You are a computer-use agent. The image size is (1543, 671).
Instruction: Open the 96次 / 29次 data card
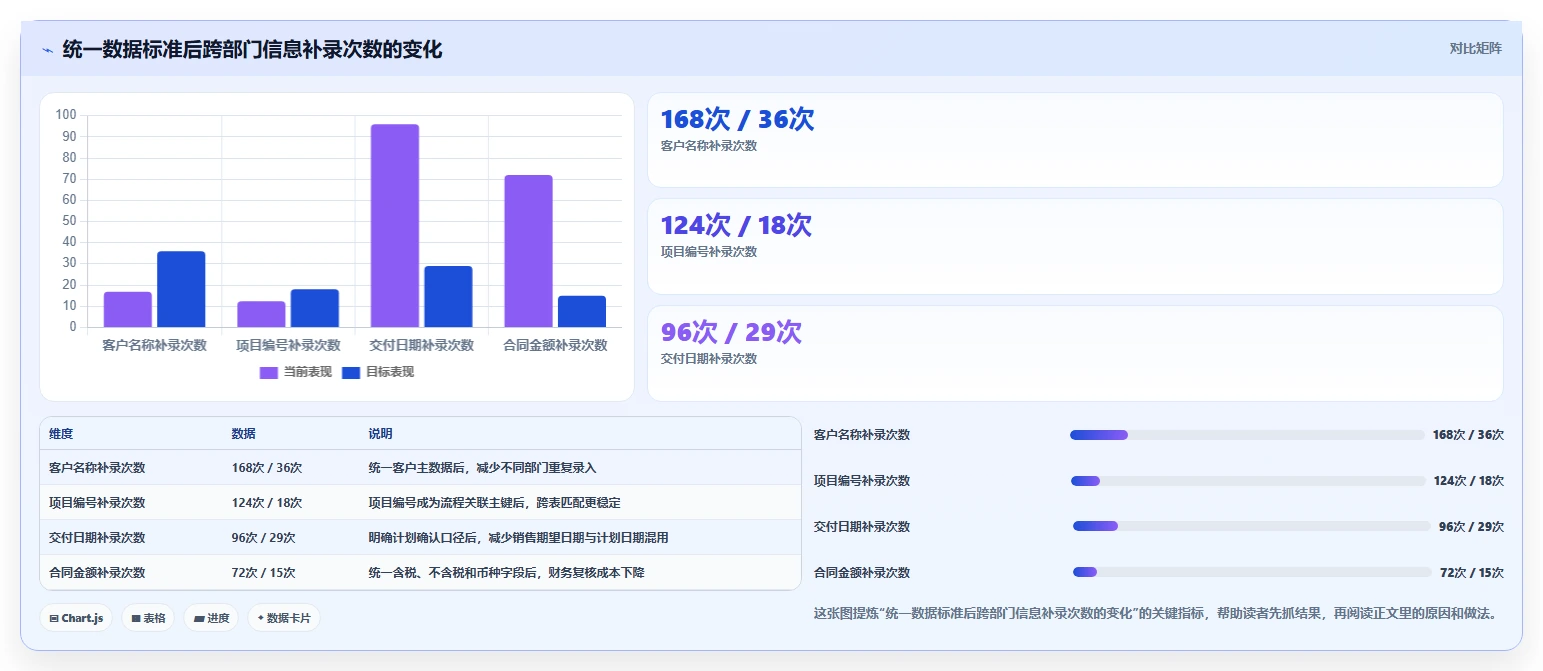pyautogui.click(x=1075, y=353)
